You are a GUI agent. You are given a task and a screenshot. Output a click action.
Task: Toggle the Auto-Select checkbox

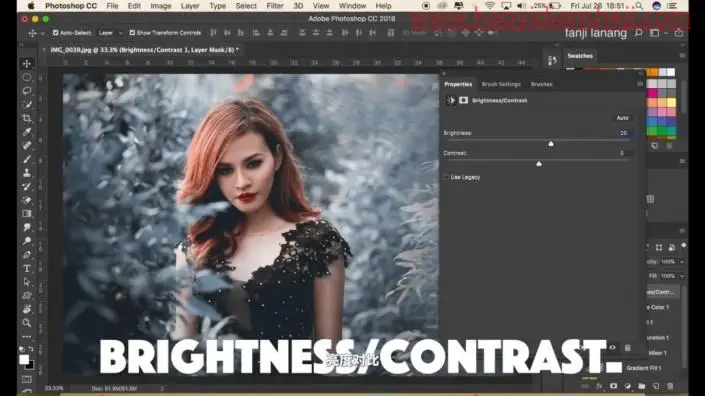click(x=56, y=33)
